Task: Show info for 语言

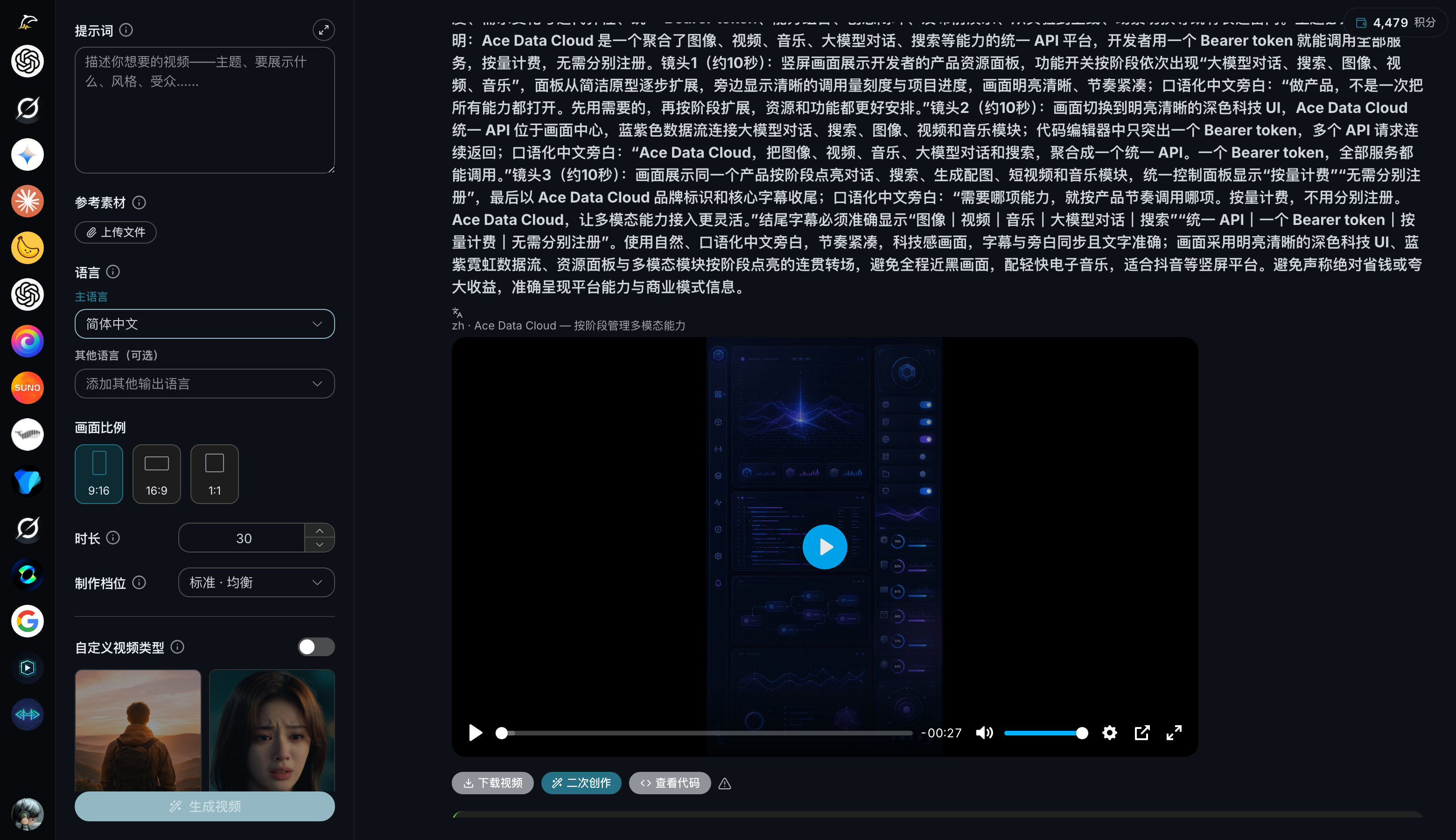Action: 113,272
